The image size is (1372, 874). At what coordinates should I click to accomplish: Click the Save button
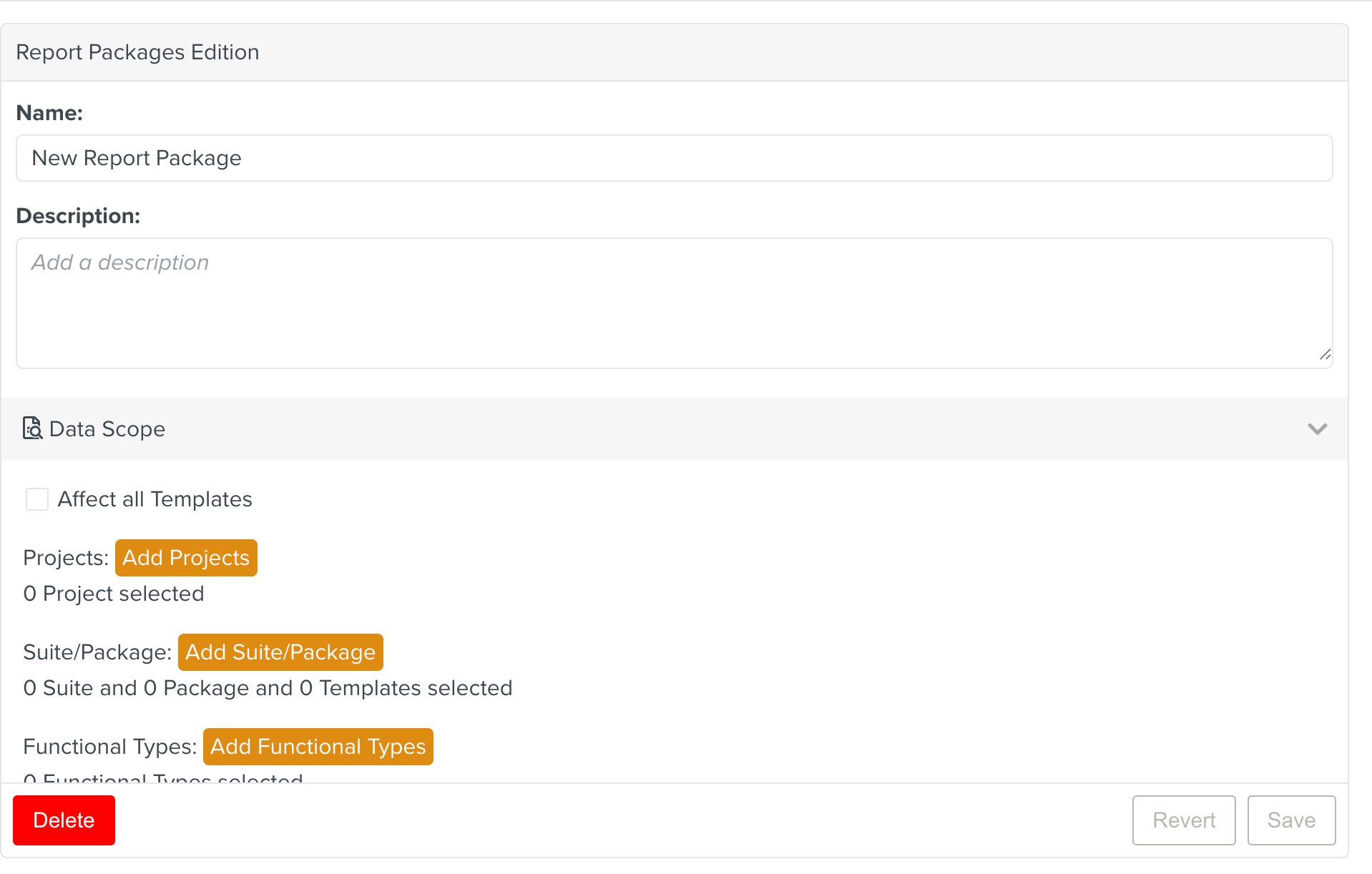pyautogui.click(x=1291, y=820)
